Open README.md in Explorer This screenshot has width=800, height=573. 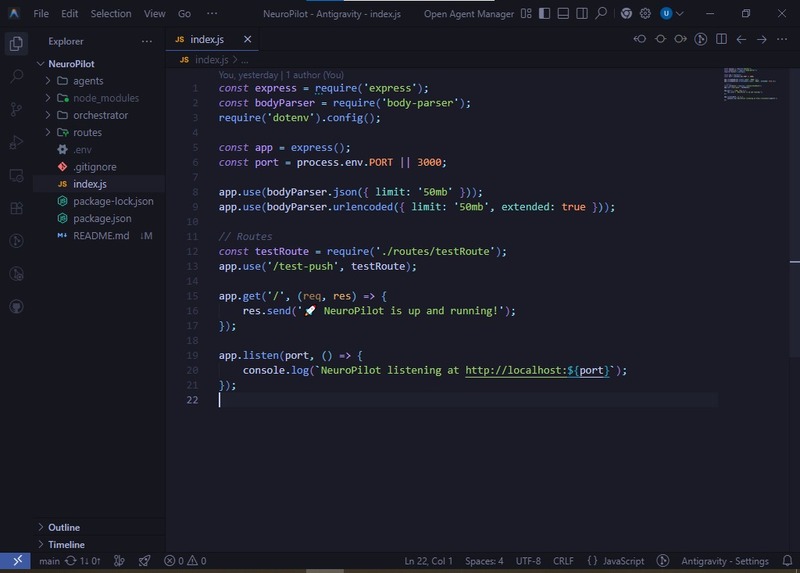(99, 236)
